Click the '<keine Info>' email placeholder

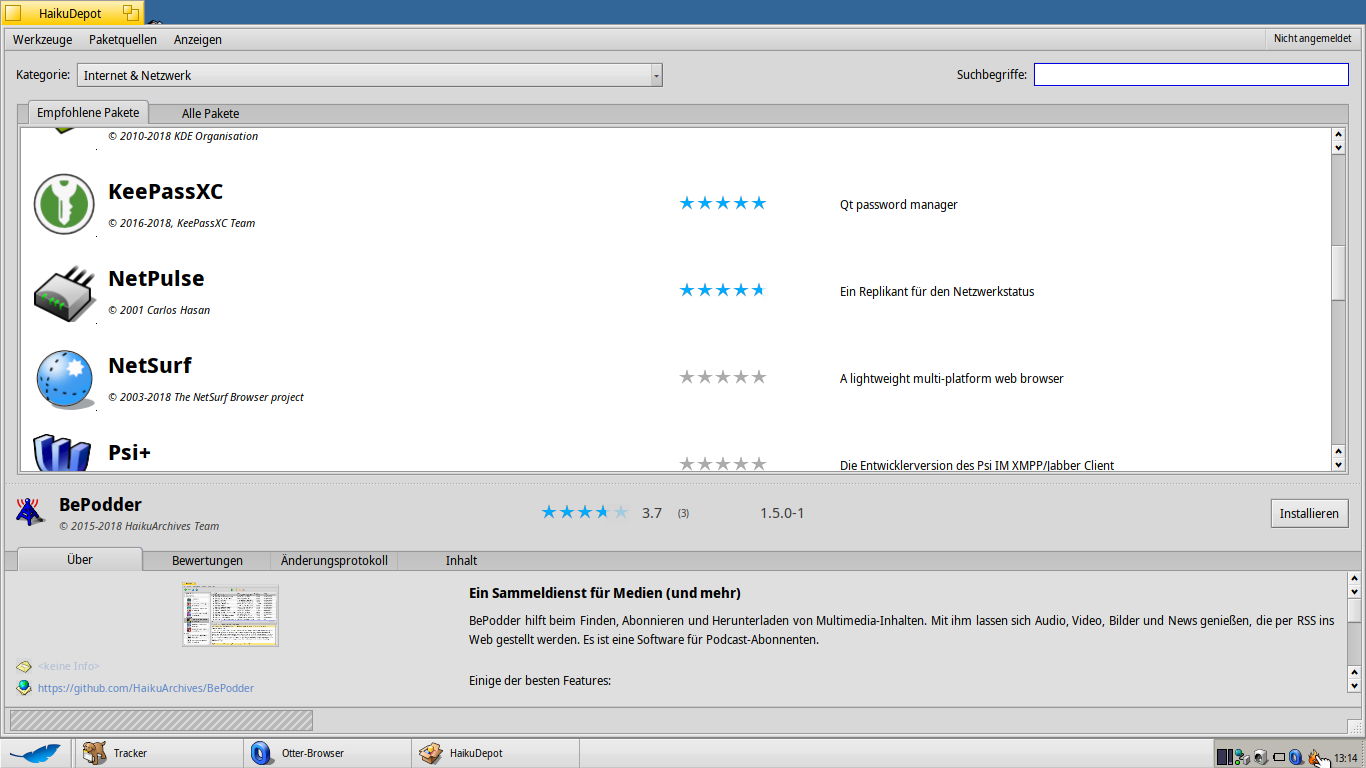(x=68, y=666)
